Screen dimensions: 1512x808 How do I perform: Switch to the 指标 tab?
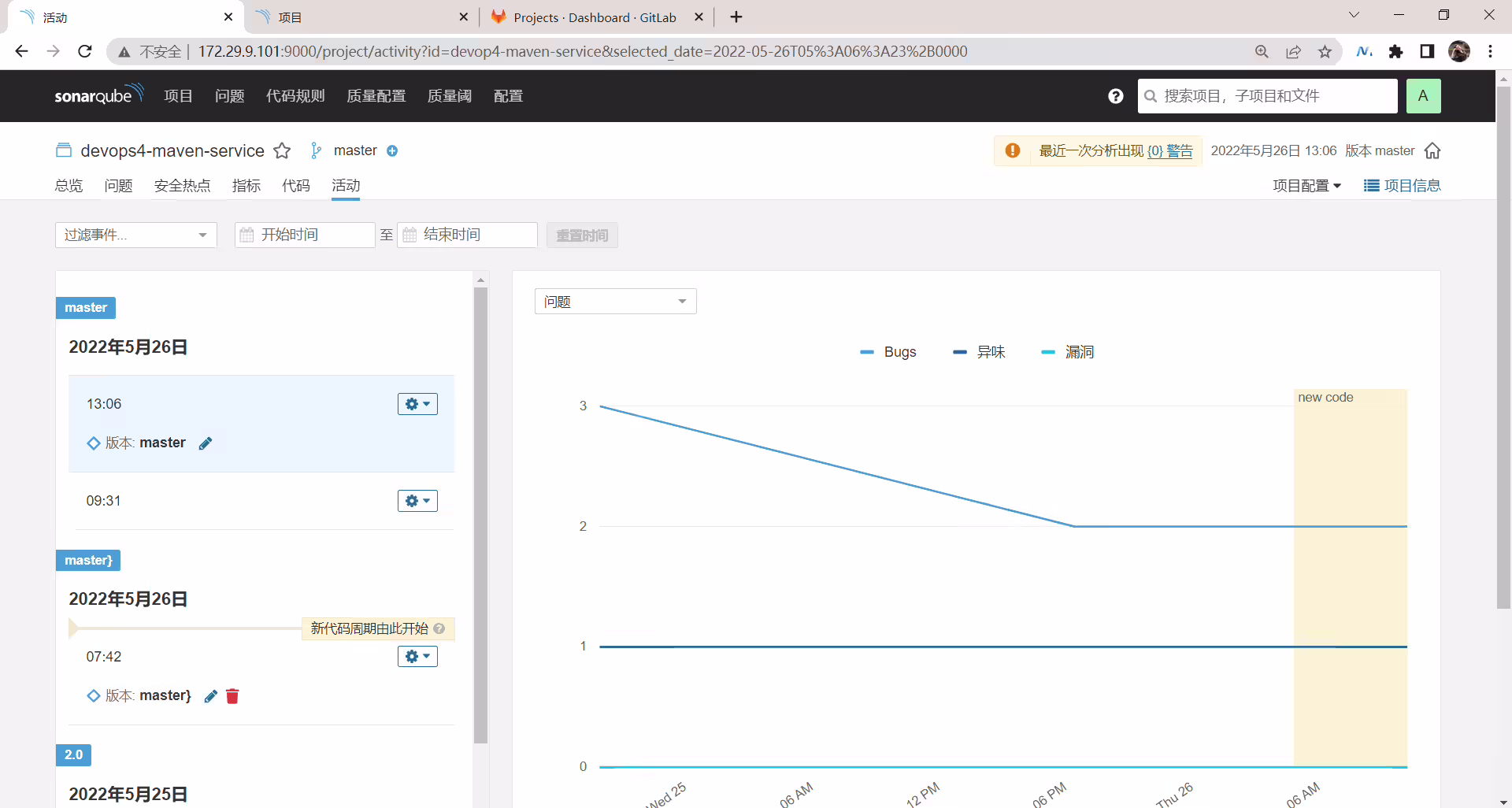pos(246,186)
